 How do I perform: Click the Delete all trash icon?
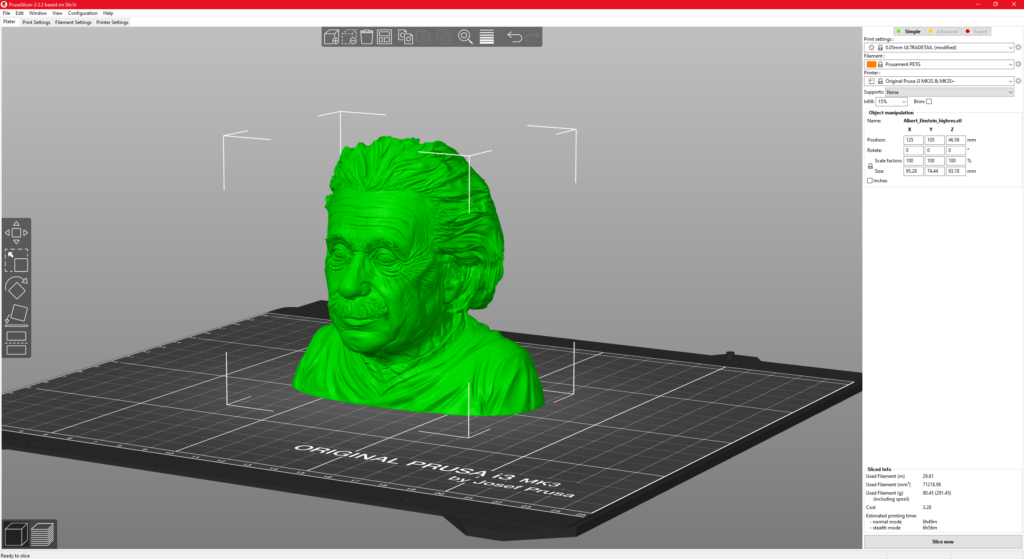pyautogui.click(x=367, y=37)
